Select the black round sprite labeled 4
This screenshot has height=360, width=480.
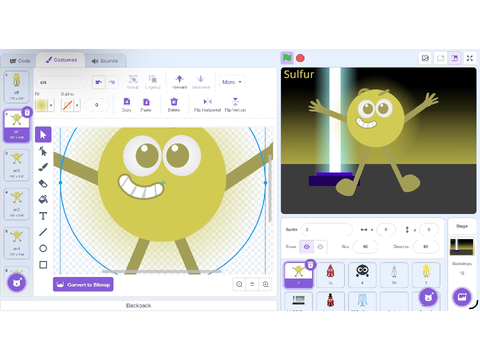click(x=362, y=275)
